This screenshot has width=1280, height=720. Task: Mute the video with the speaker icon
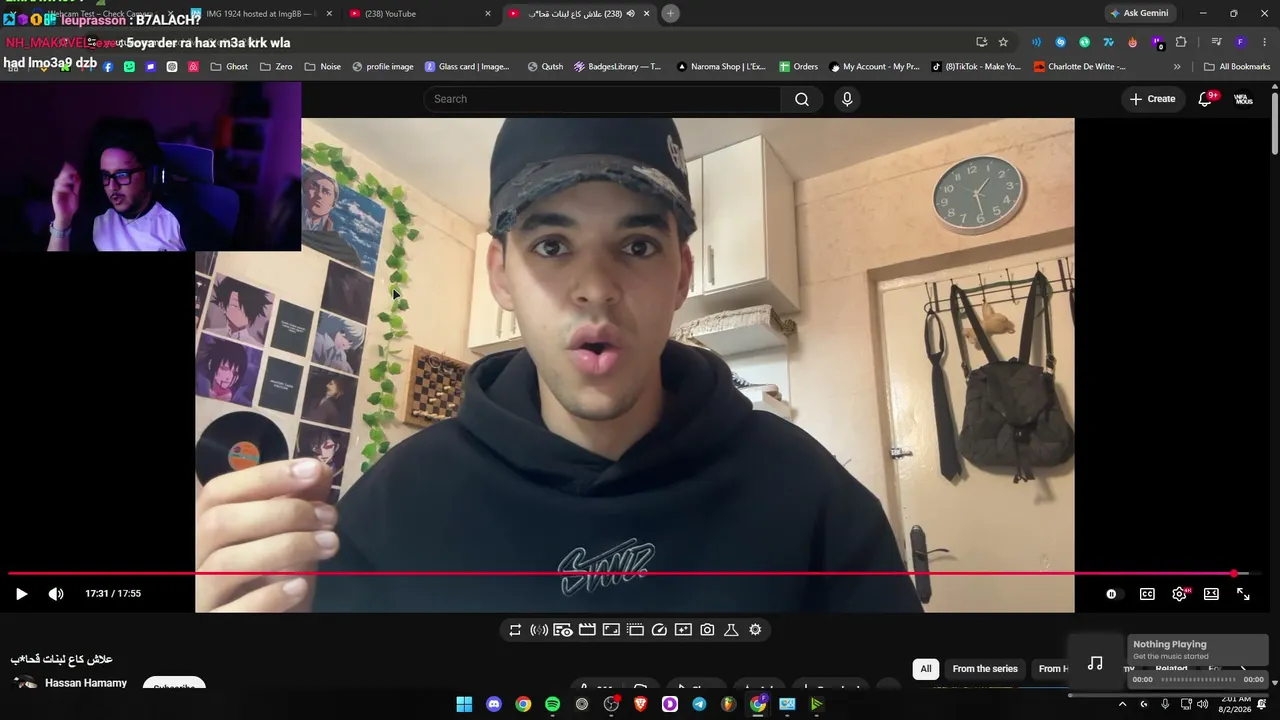click(x=56, y=594)
